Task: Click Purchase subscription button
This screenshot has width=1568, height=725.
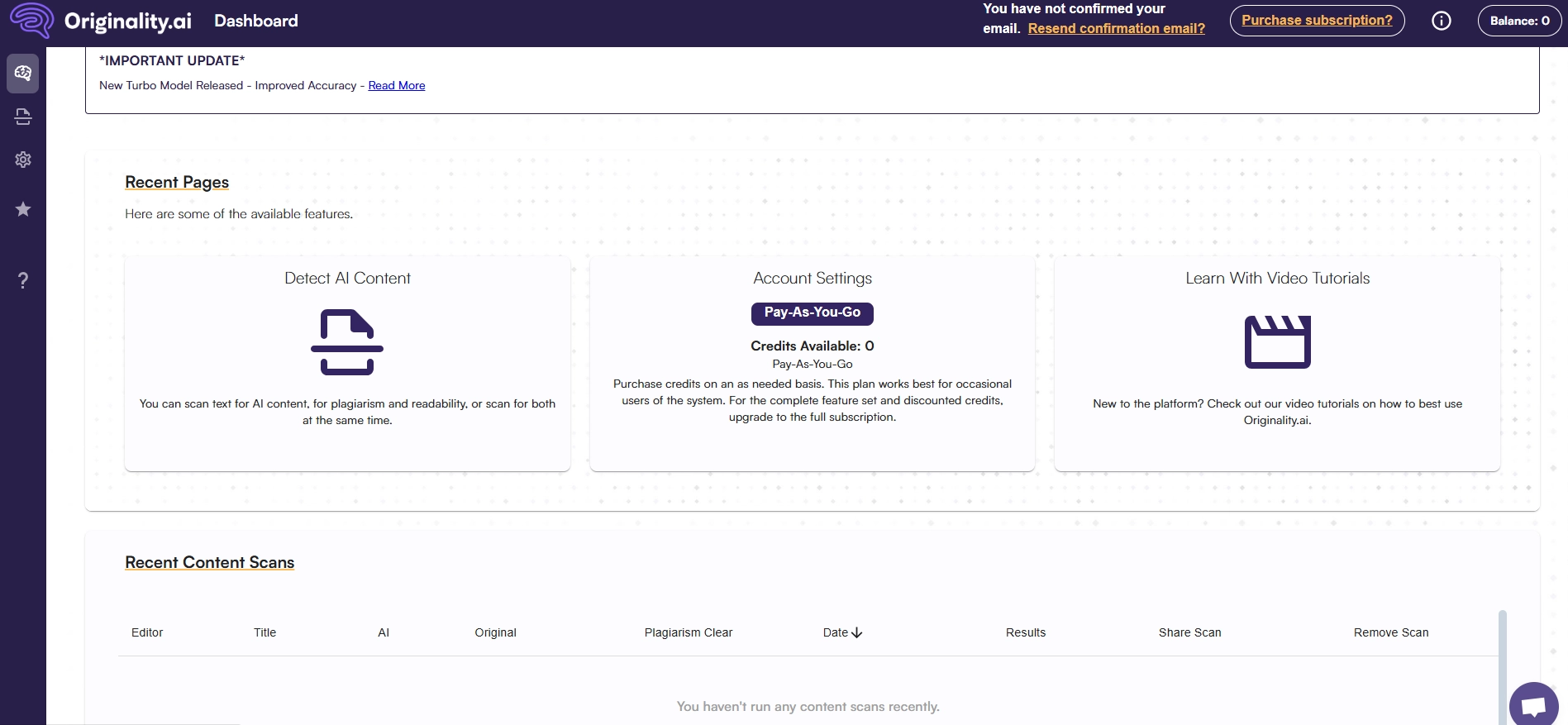Action: (1318, 21)
